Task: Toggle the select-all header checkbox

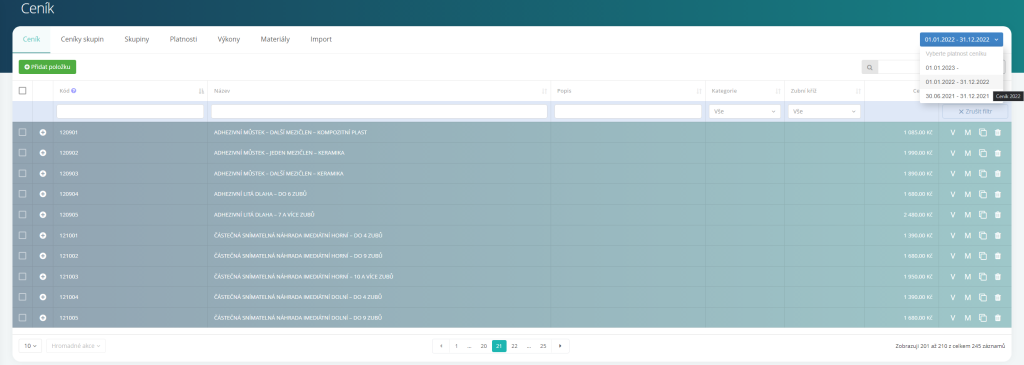Action: tap(22, 91)
